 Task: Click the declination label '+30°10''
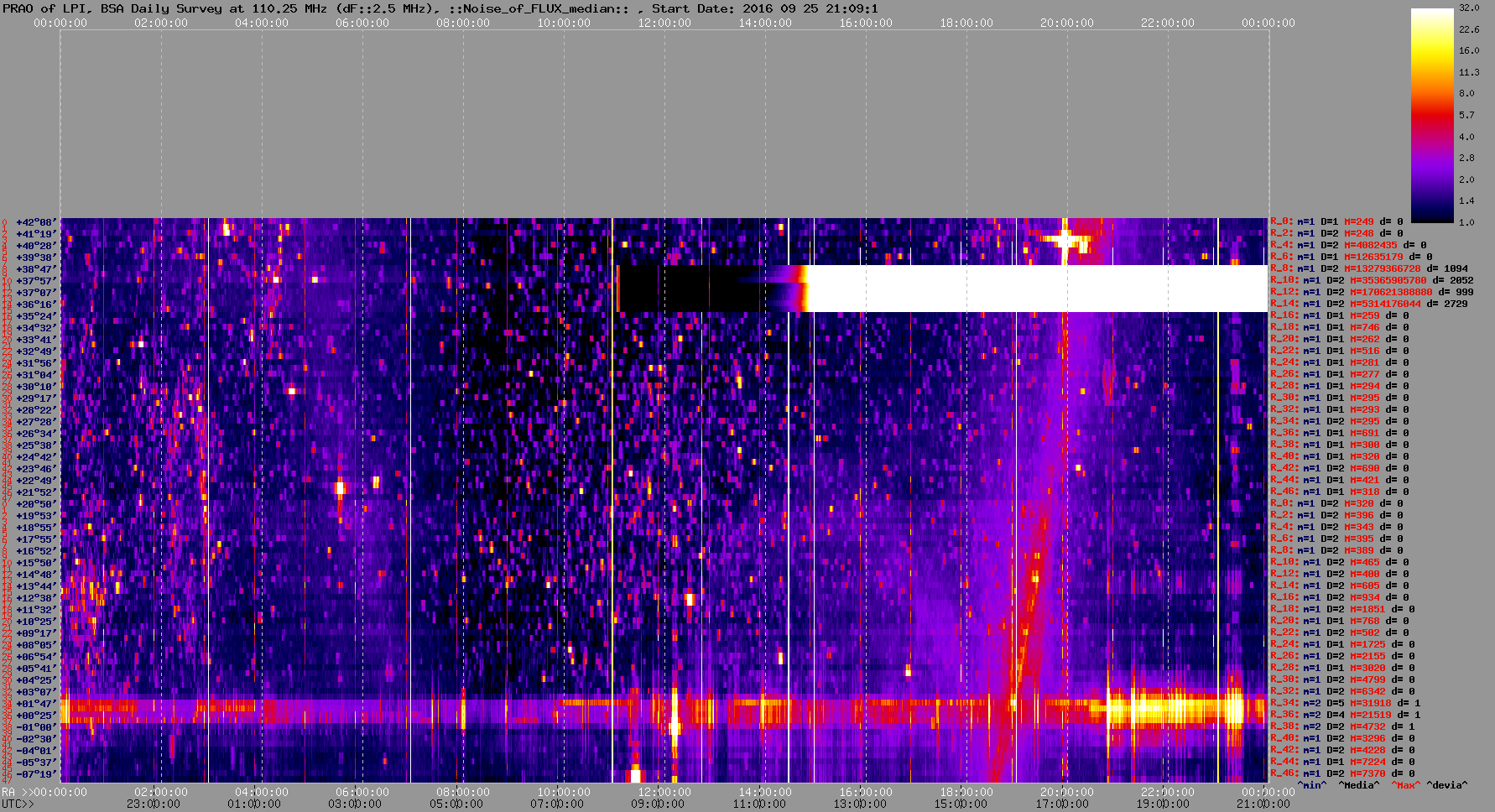click(x=35, y=387)
